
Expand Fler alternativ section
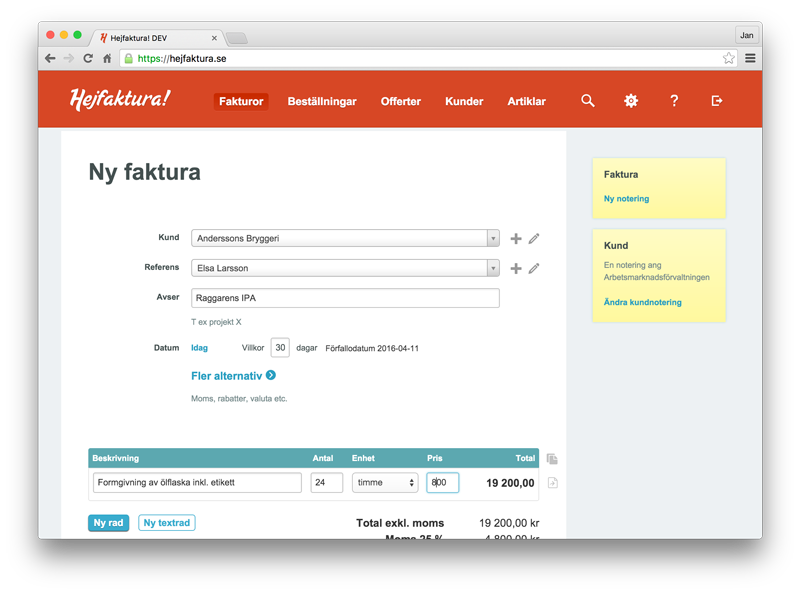(x=233, y=376)
